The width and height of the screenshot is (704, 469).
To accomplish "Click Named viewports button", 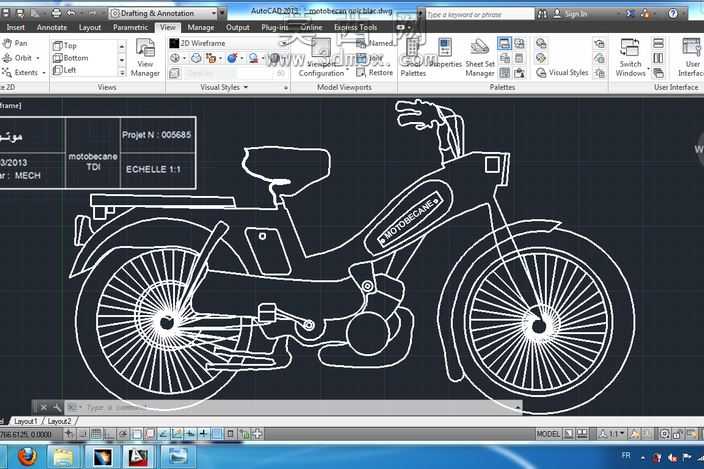I will coord(375,43).
